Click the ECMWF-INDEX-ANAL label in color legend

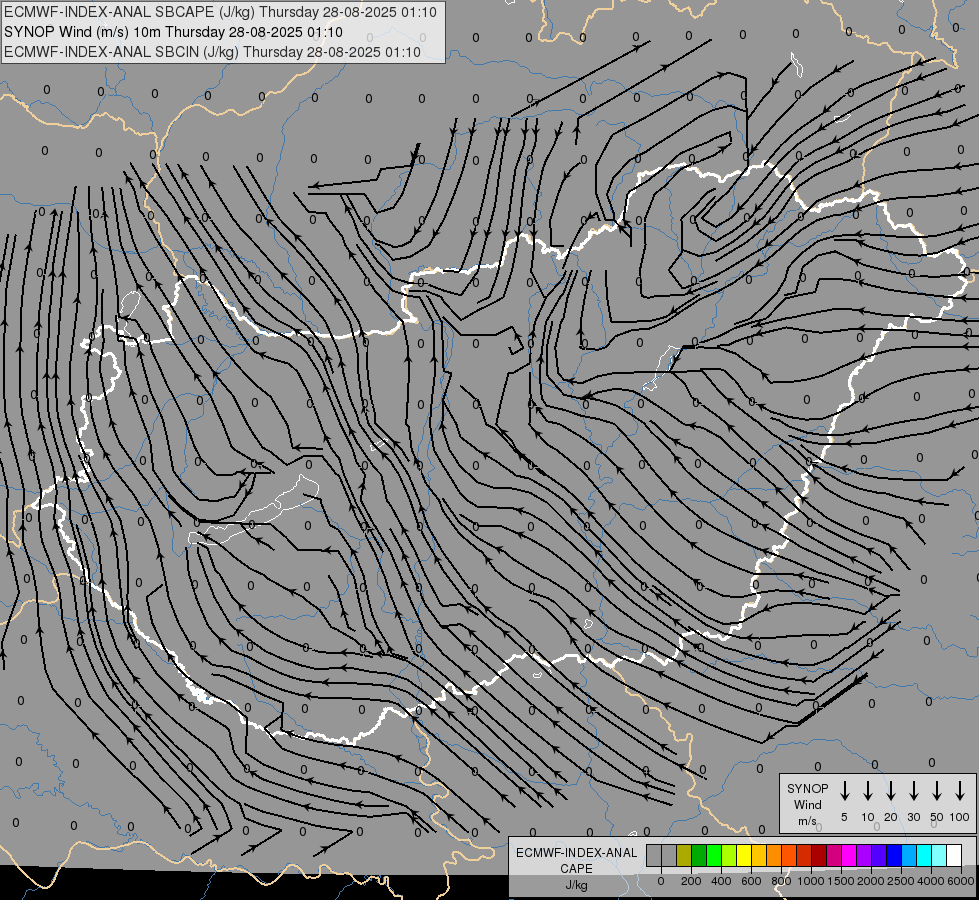pos(576,853)
